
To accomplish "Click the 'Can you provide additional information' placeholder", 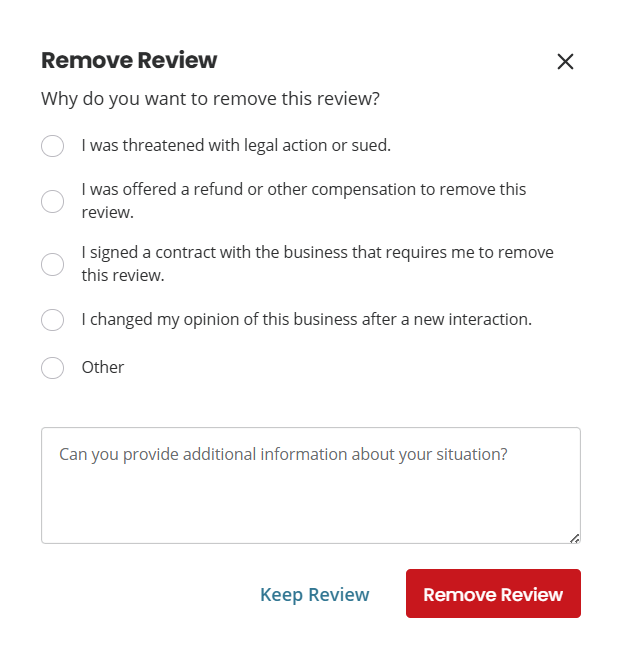I will [x=283, y=454].
